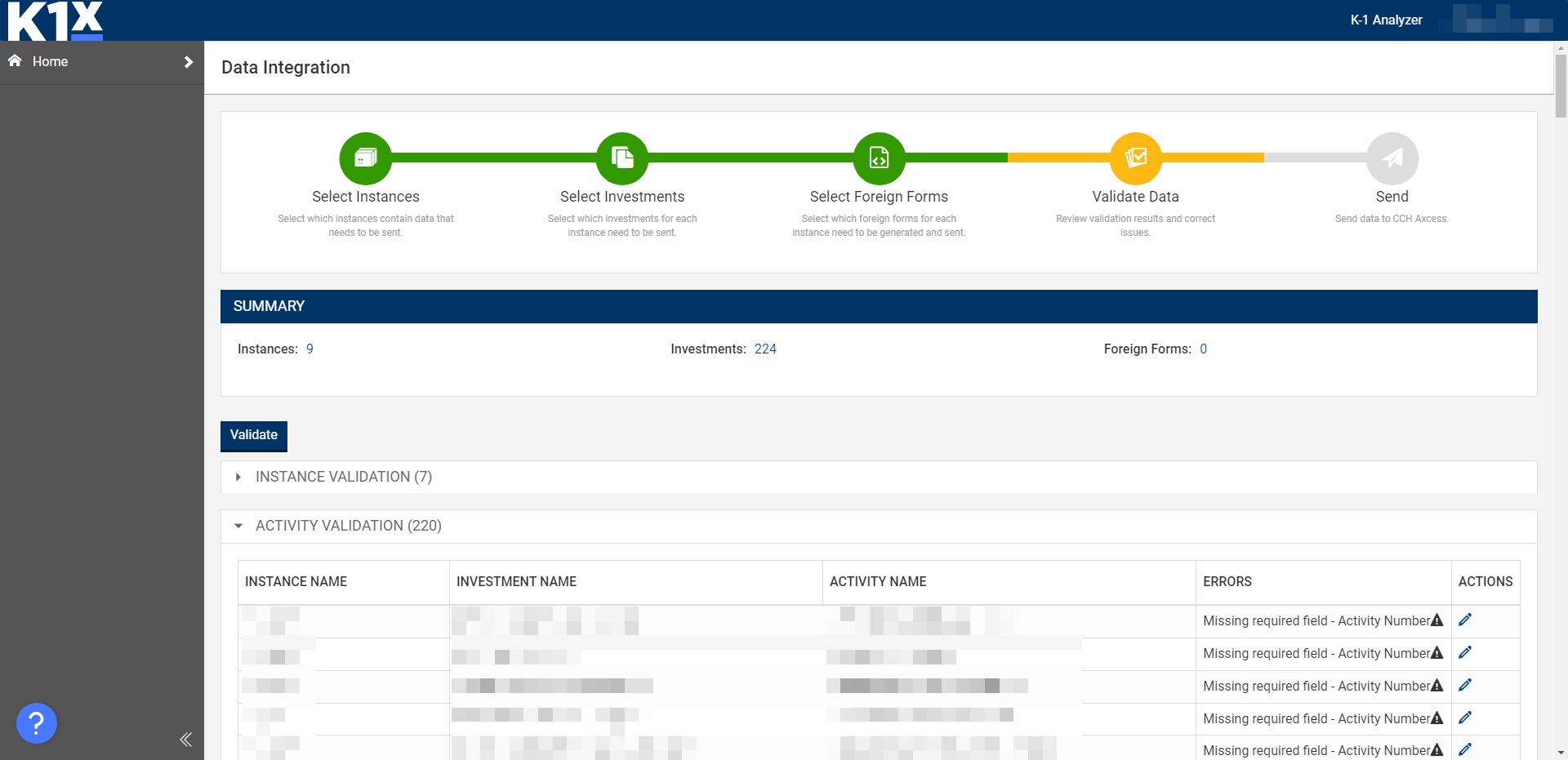1568x760 pixels.
Task: Click warning triangle in second error row
Action: pos(1437,653)
